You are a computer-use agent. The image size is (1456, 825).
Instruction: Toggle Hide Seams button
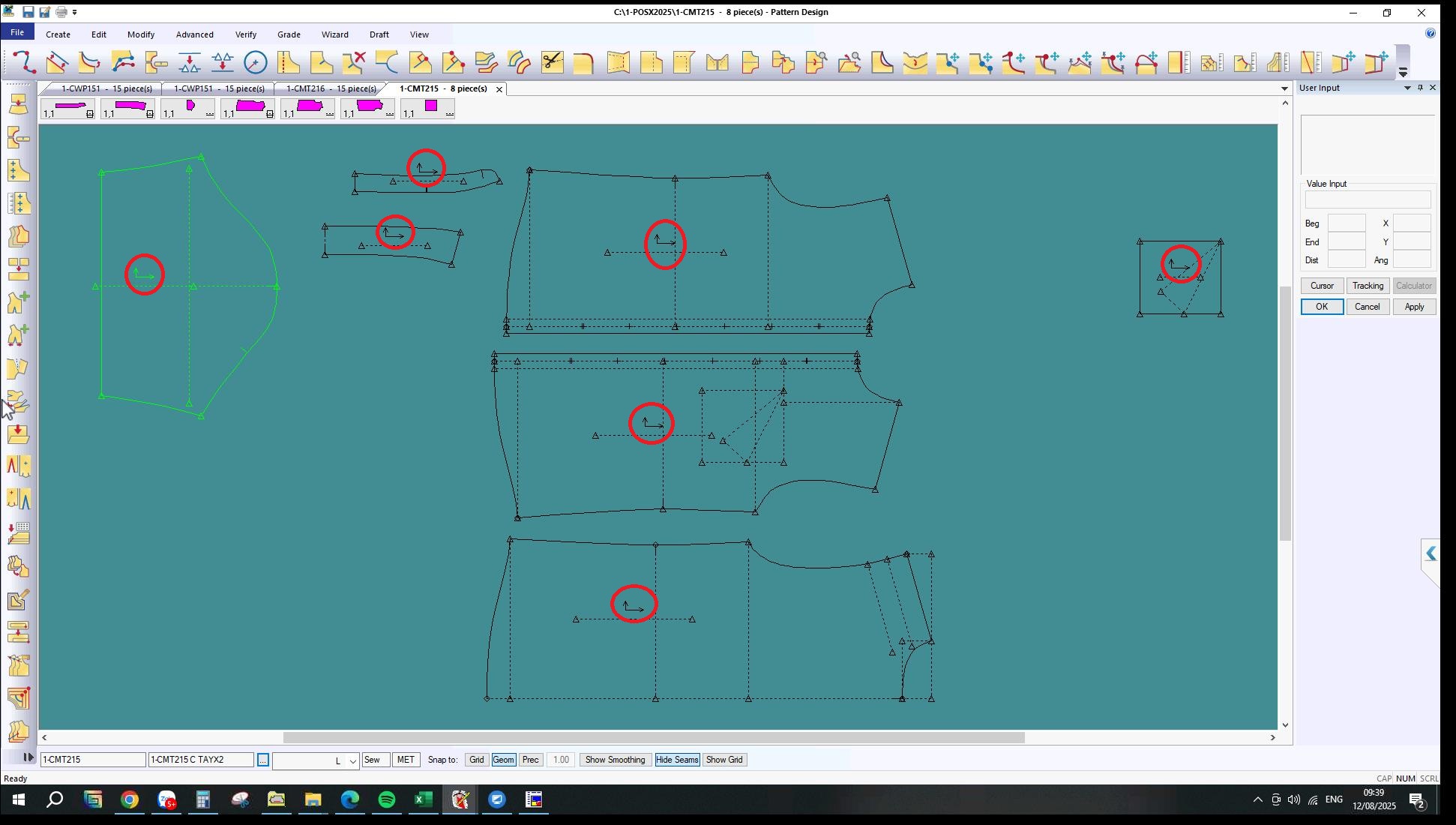click(676, 760)
